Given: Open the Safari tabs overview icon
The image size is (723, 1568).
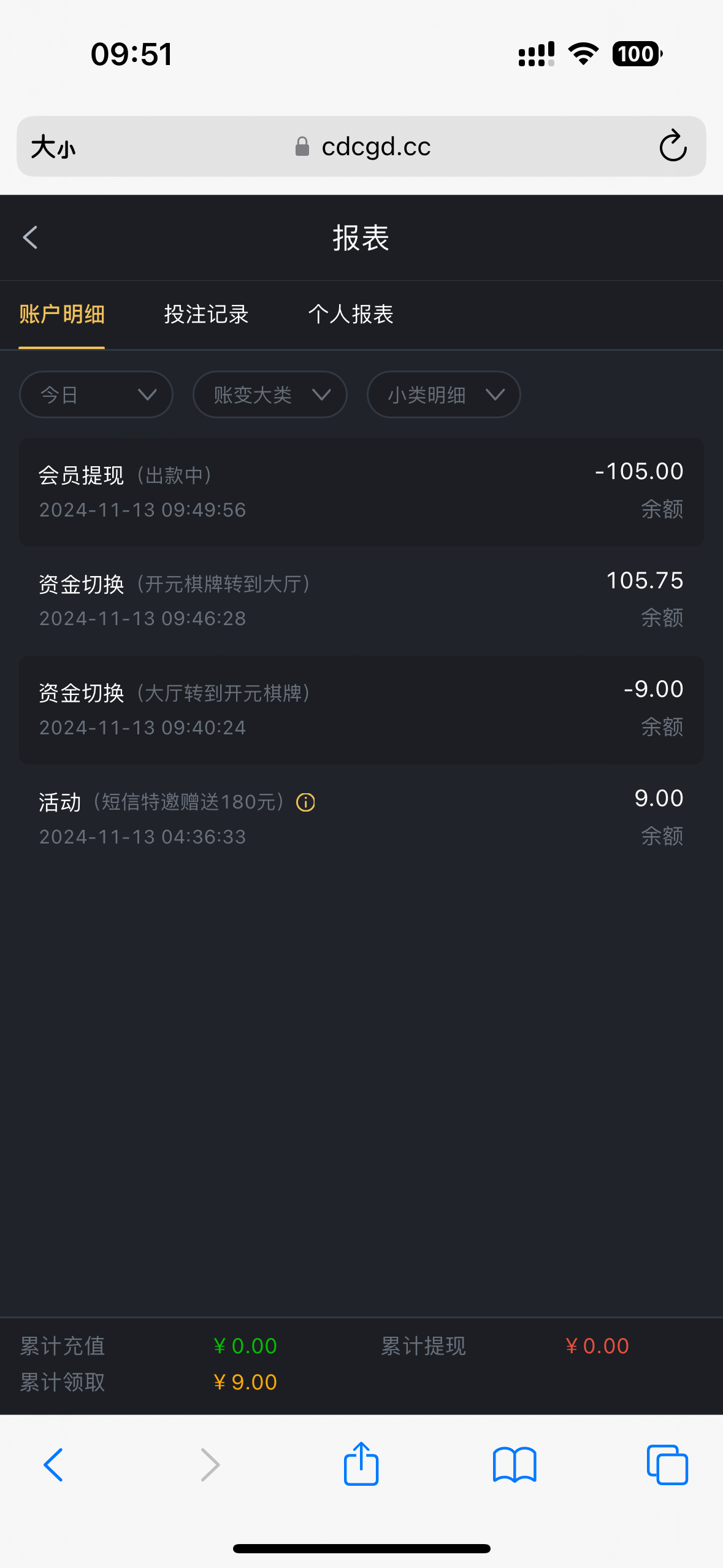Looking at the screenshot, I should click(x=667, y=1464).
